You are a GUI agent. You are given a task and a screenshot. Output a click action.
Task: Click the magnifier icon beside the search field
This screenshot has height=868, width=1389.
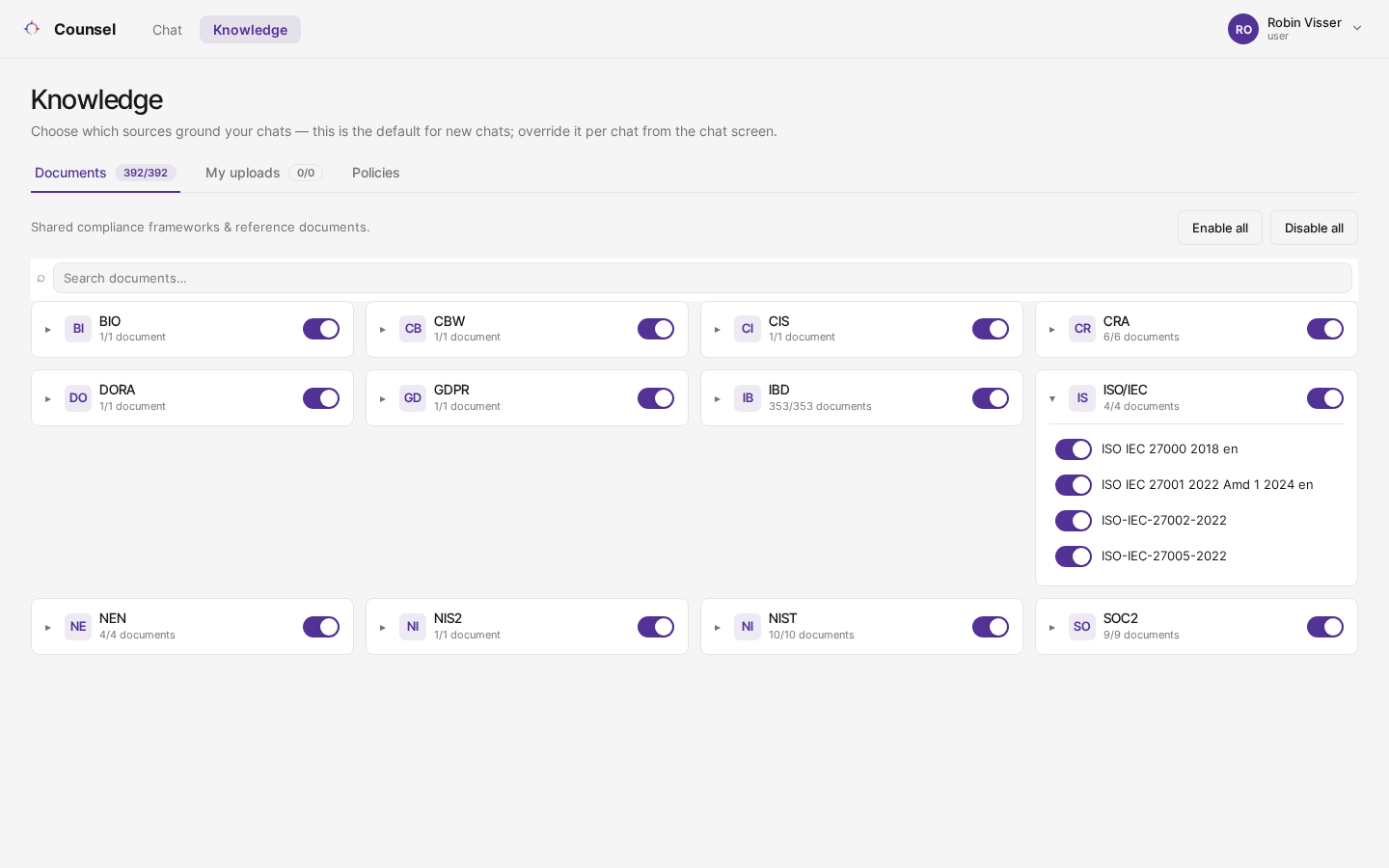41,278
